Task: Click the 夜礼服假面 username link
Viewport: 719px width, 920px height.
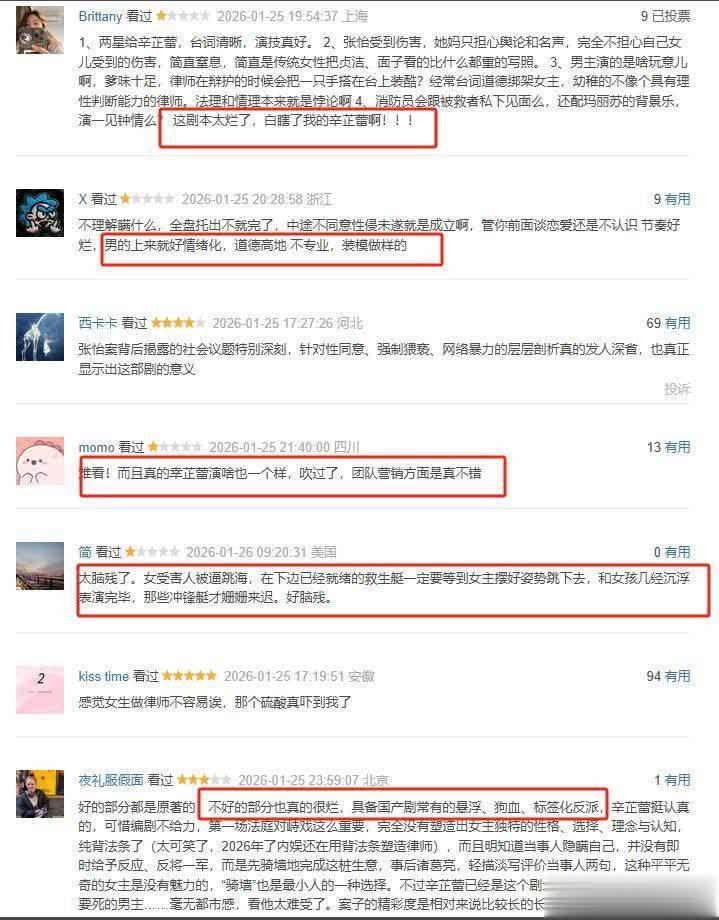Action: [111, 780]
